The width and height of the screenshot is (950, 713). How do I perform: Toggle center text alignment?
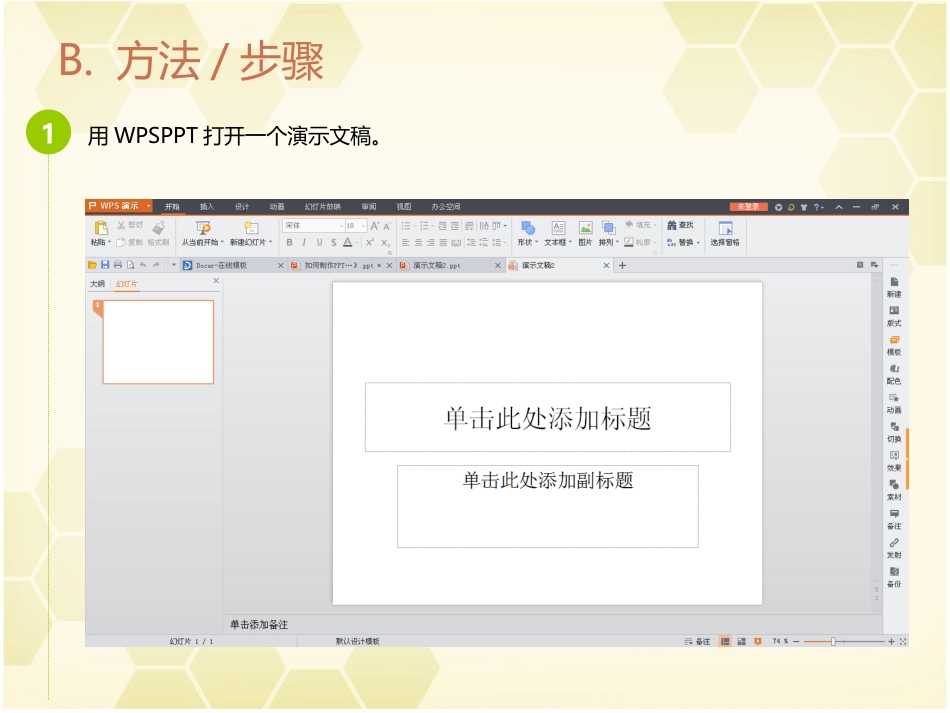tap(419, 242)
